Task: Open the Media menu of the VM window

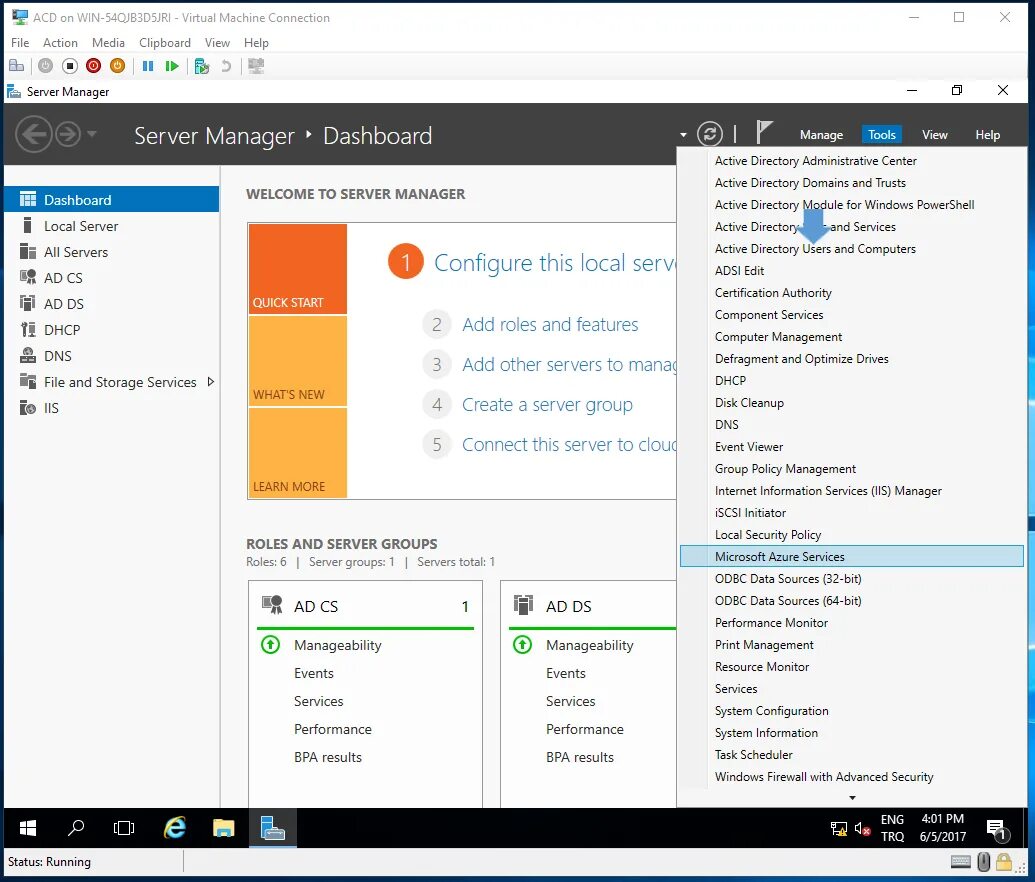Action: pos(110,43)
